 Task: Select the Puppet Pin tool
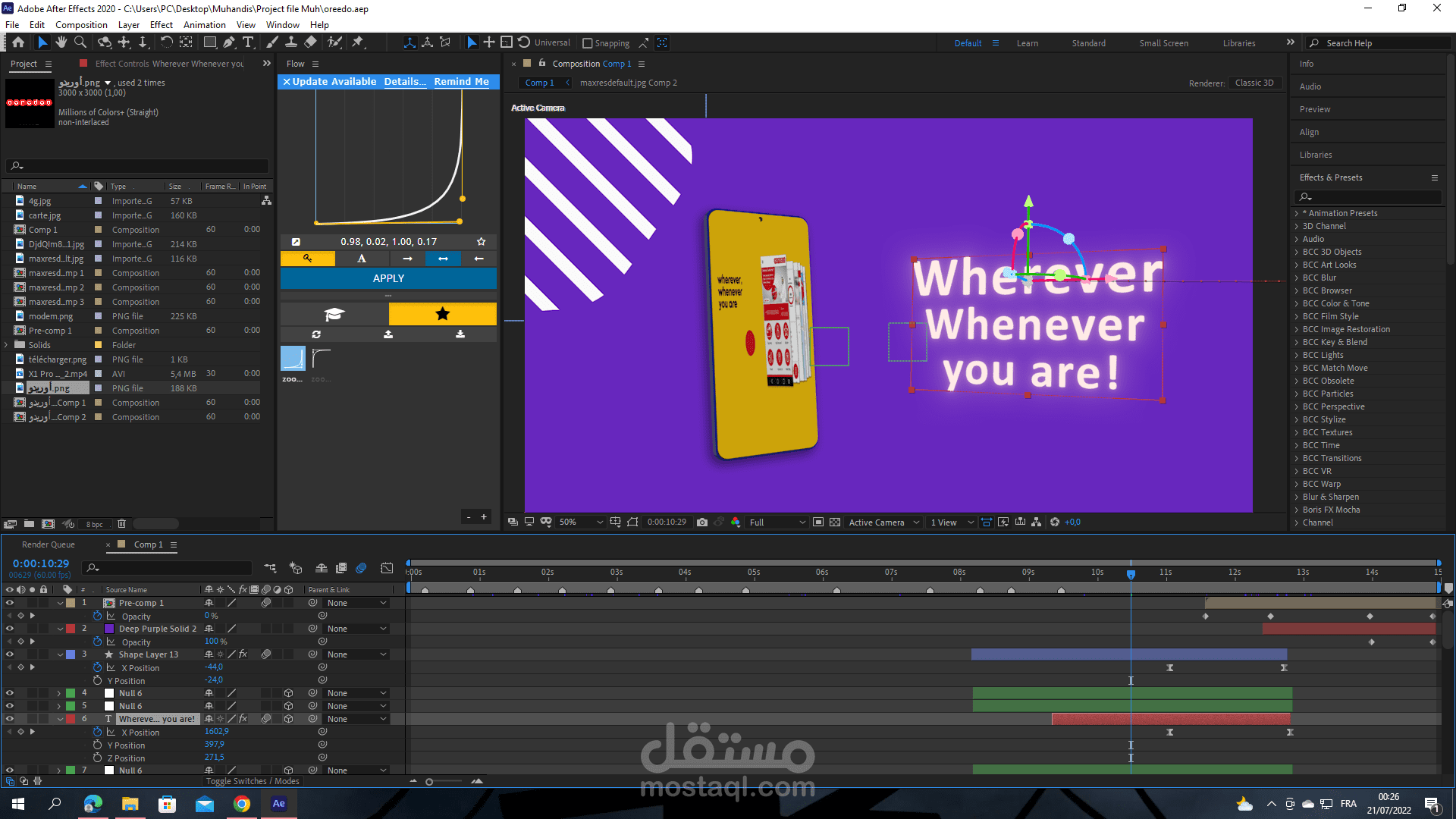coord(358,42)
